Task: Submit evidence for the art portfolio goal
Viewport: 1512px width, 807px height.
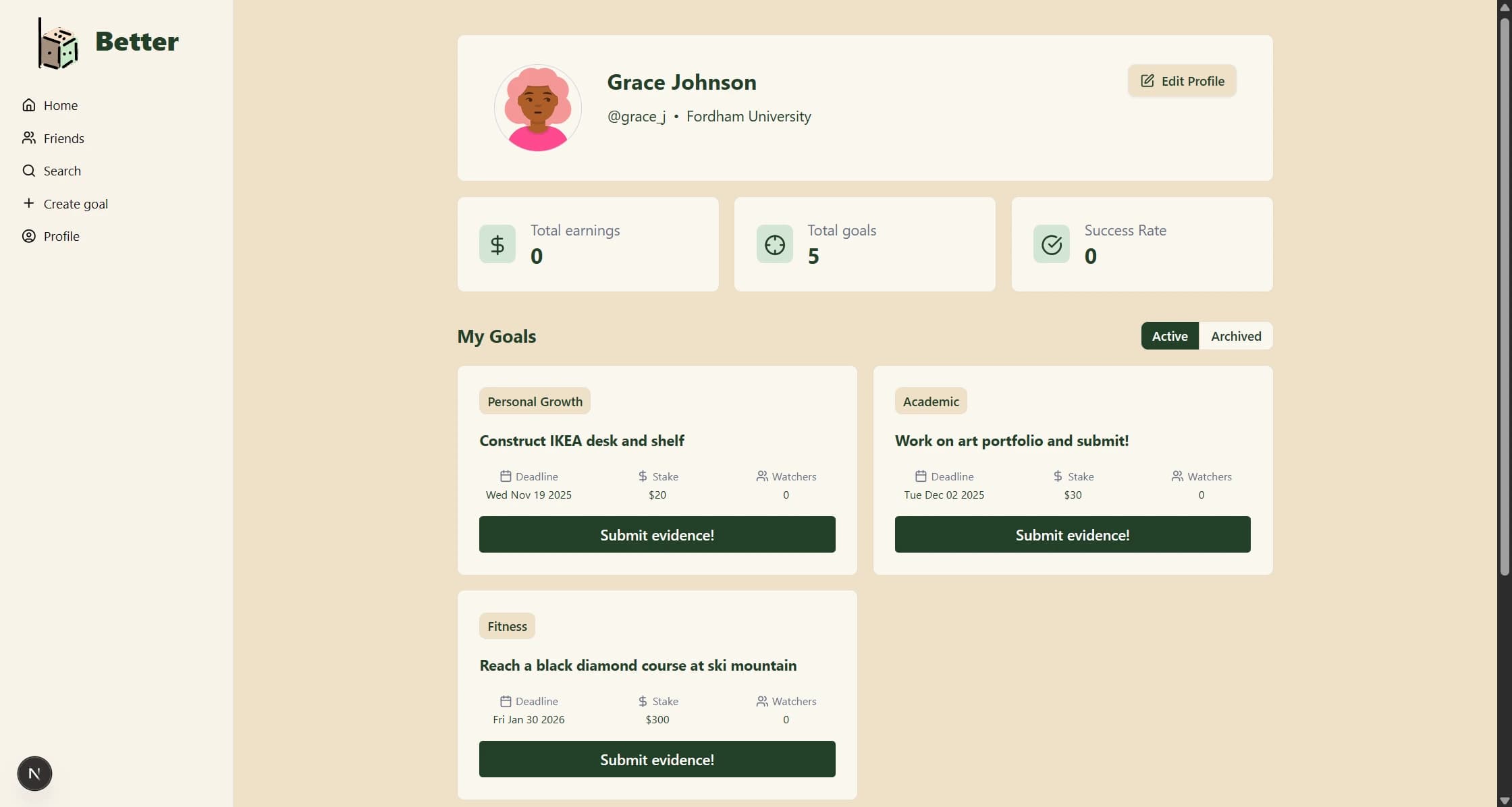Action: [1072, 534]
